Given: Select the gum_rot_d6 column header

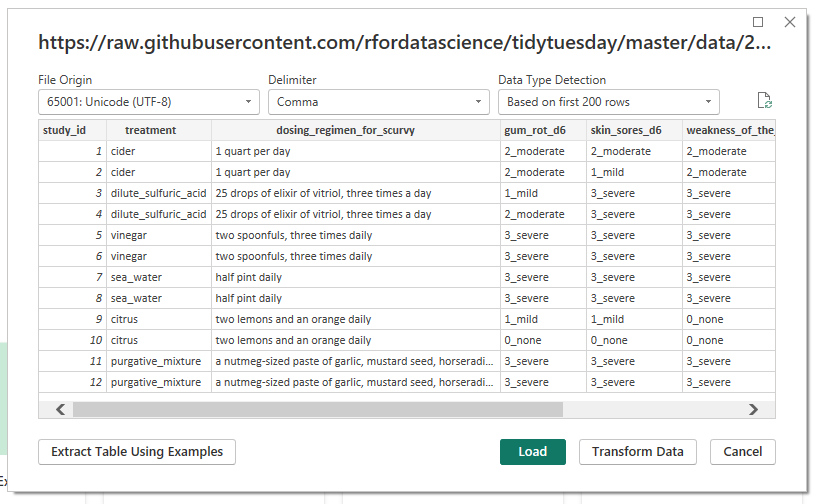Looking at the screenshot, I should point(543,130).
